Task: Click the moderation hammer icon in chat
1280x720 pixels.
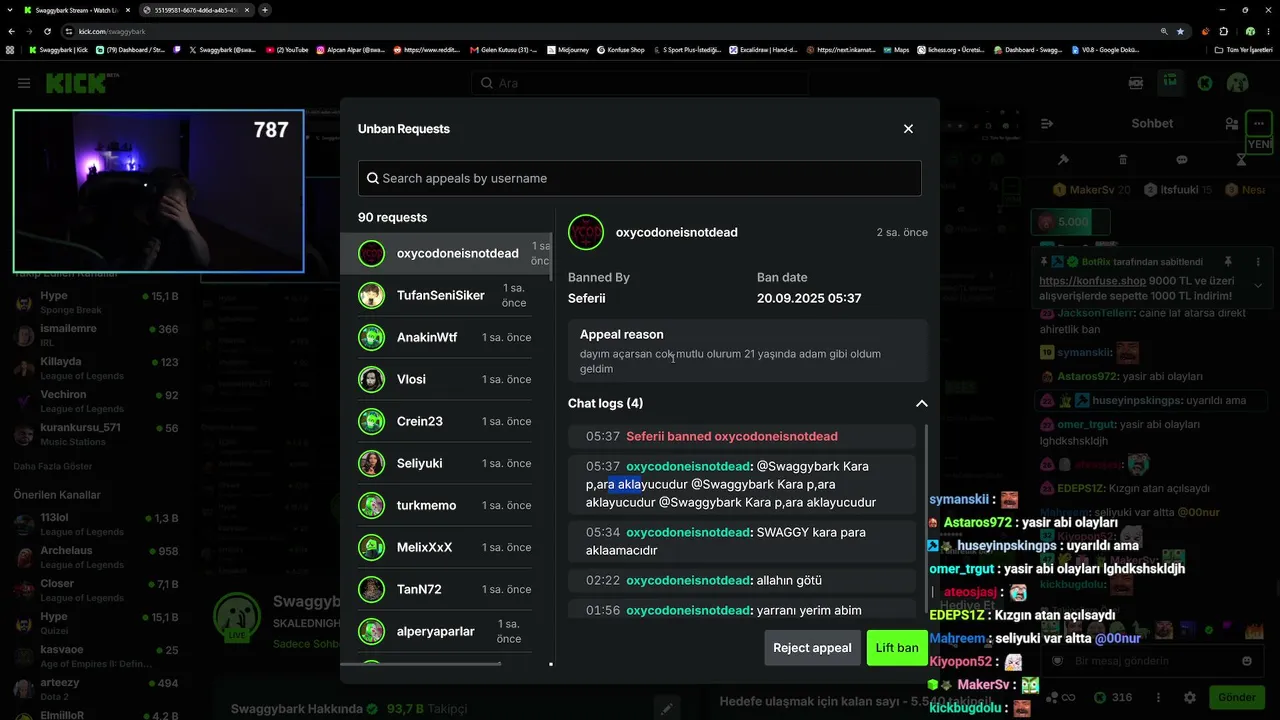Action: 1064,160
